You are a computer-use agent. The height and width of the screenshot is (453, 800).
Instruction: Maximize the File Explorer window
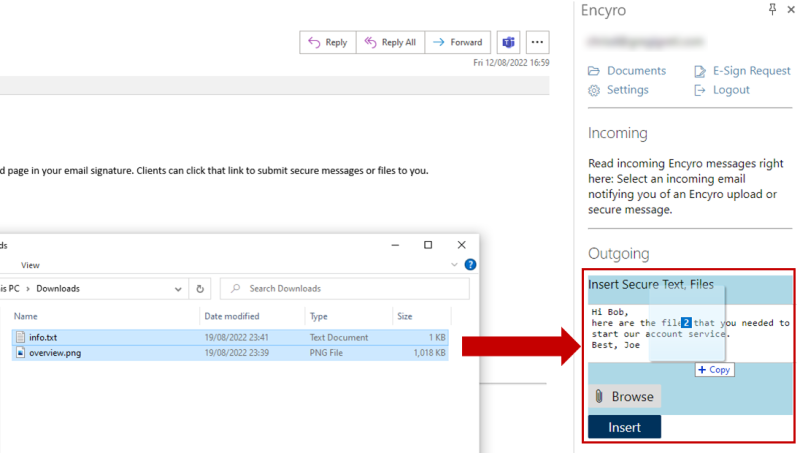point(428,245)
